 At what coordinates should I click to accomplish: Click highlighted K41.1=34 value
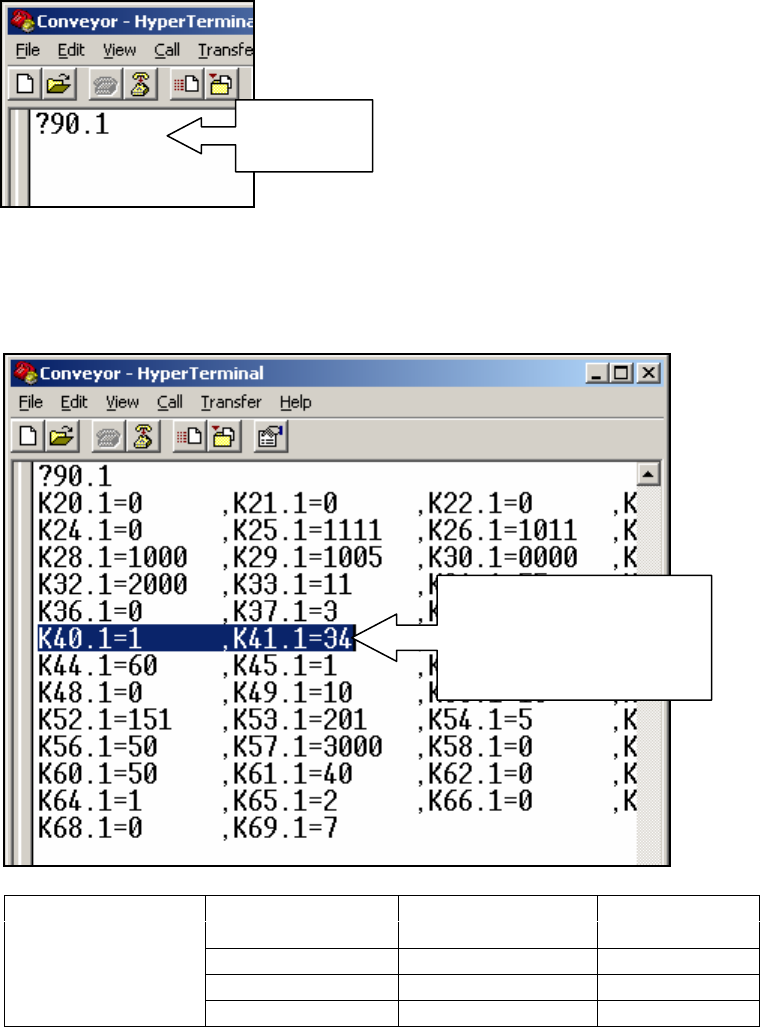click(293, 639)
